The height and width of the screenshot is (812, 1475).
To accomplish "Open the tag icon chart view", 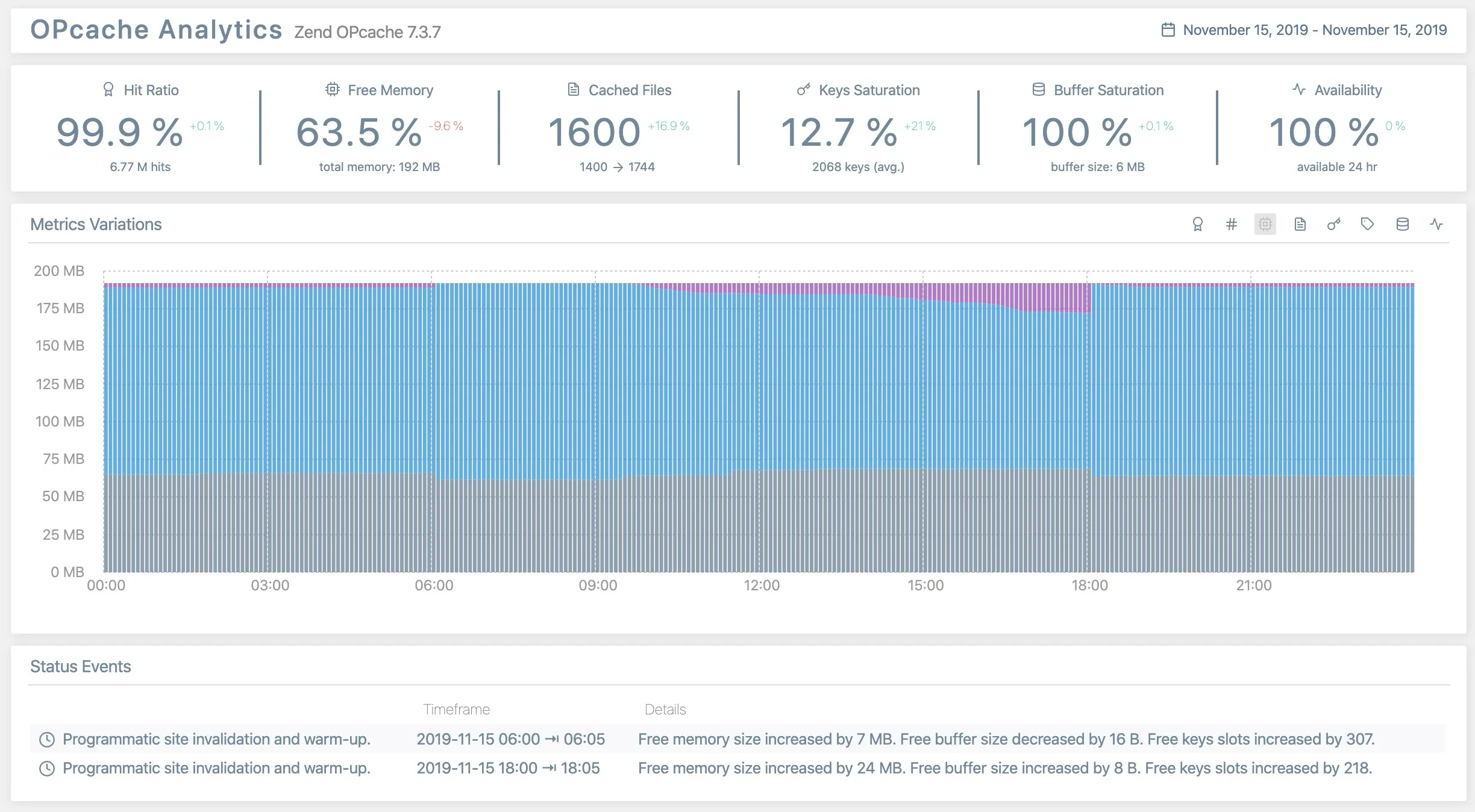I will [1367, 225].
